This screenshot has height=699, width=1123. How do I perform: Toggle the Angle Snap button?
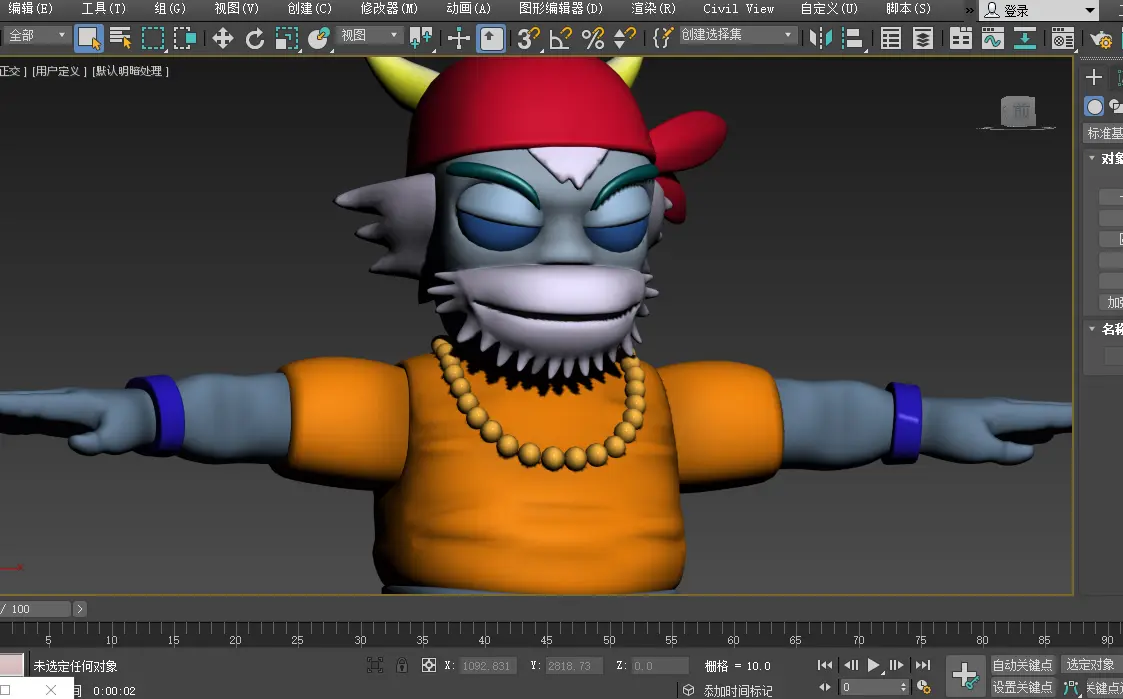coord(560,39)
